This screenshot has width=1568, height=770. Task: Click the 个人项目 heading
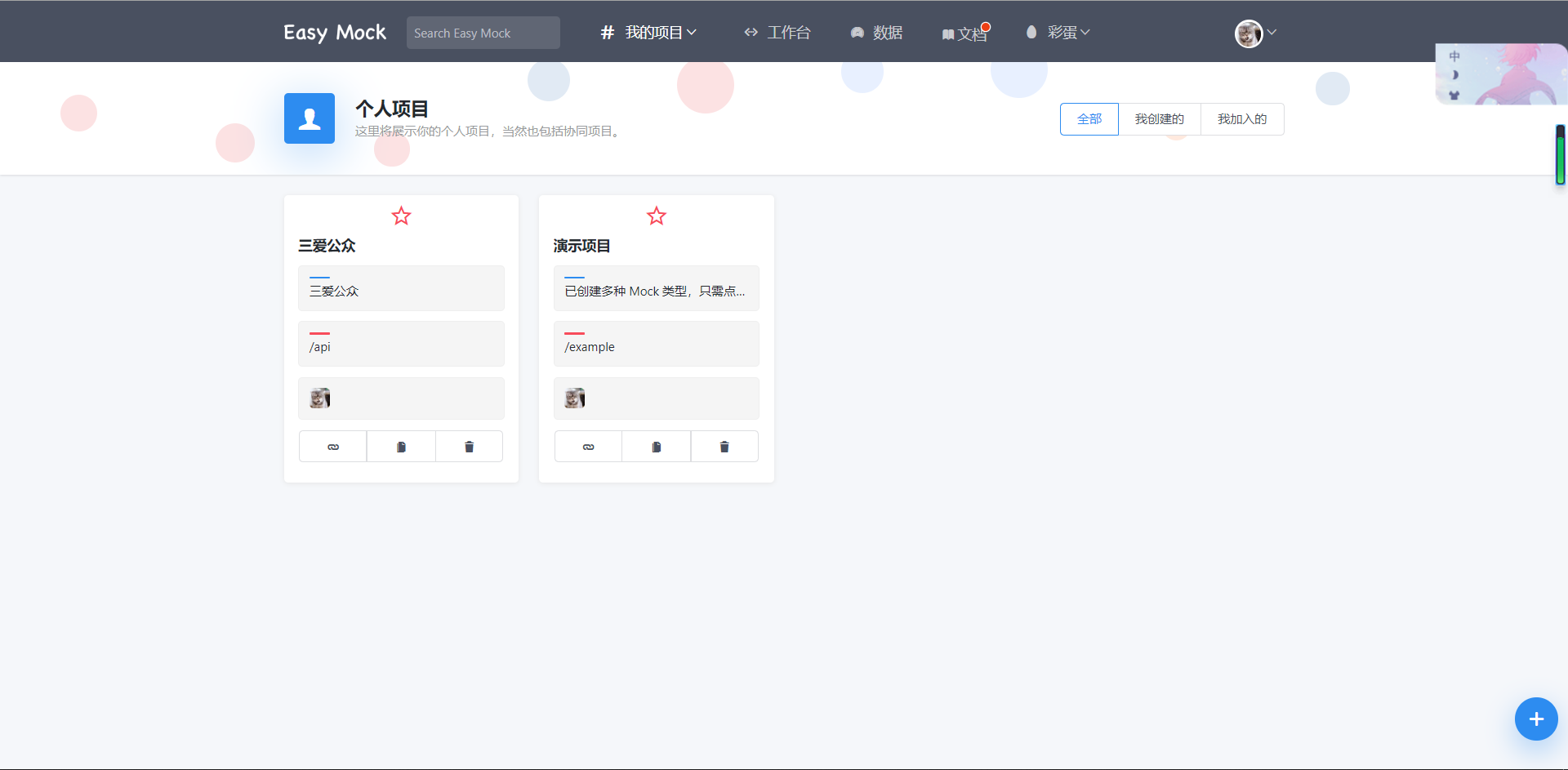[392, 109]
